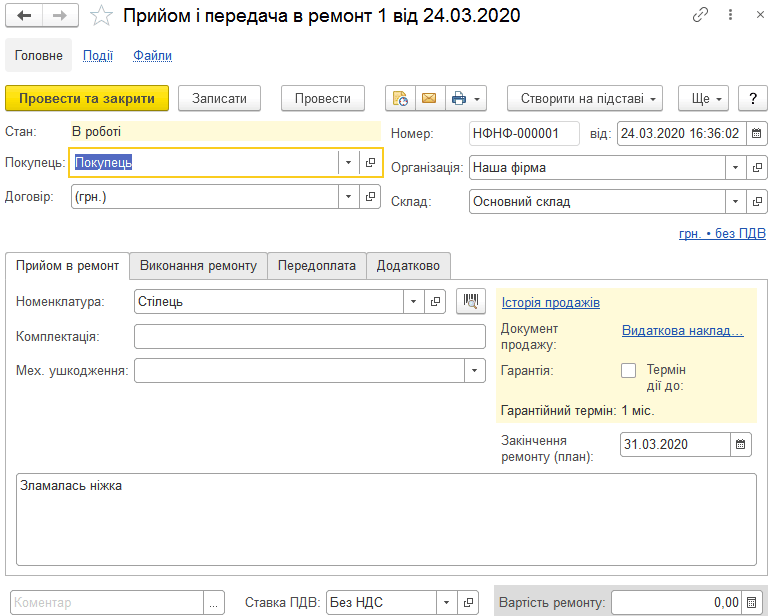Click into the Комплектація input field
Screen dimensions: 770x616
click(310, 336)
